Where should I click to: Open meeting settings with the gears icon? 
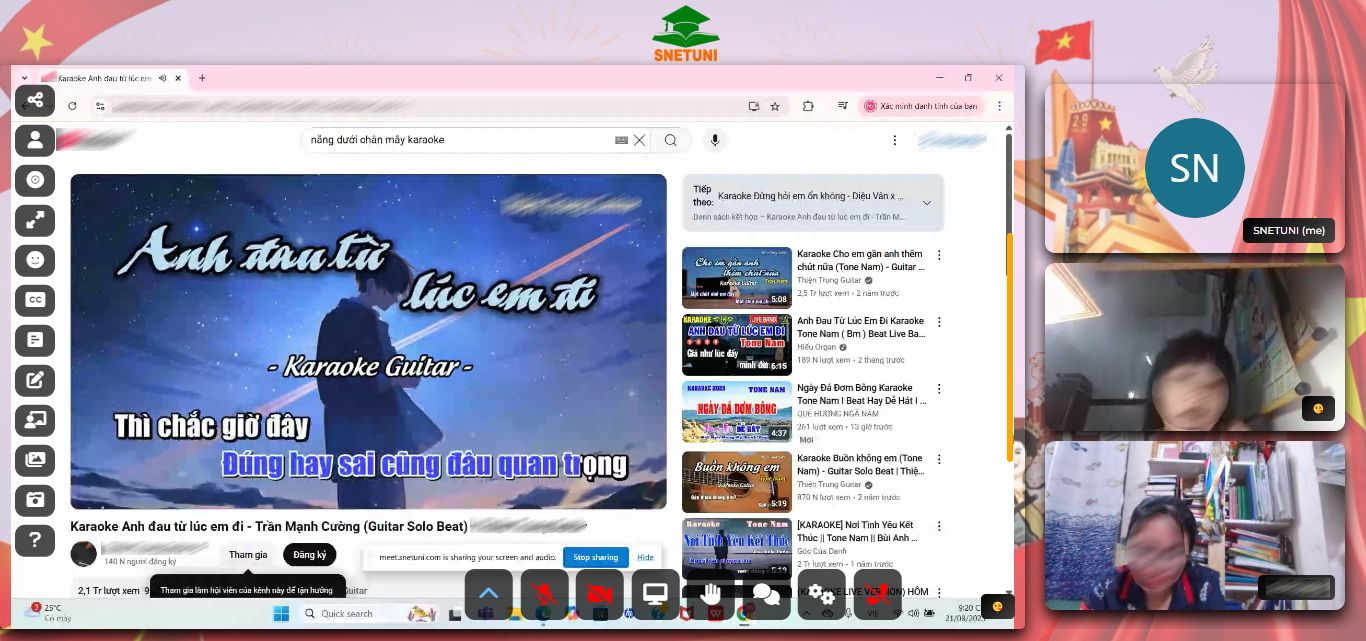(821, 592)
